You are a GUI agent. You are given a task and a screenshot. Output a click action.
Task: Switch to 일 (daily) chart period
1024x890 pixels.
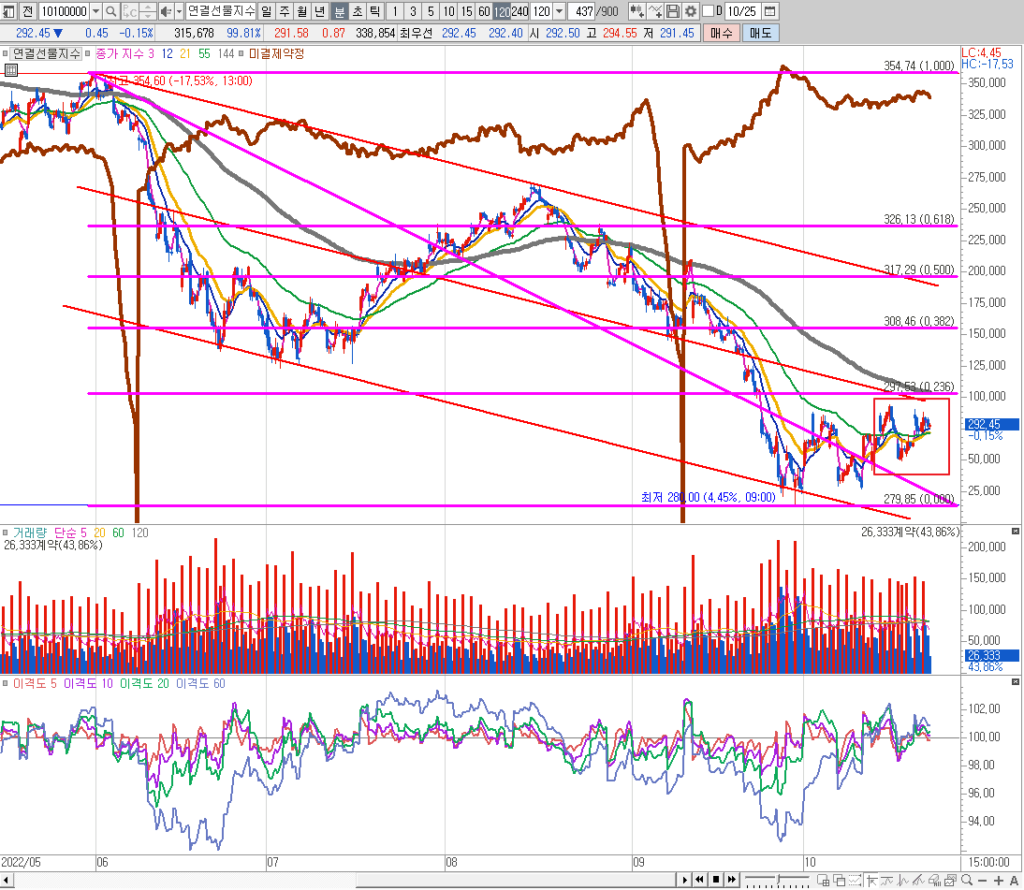pos(266,11)
